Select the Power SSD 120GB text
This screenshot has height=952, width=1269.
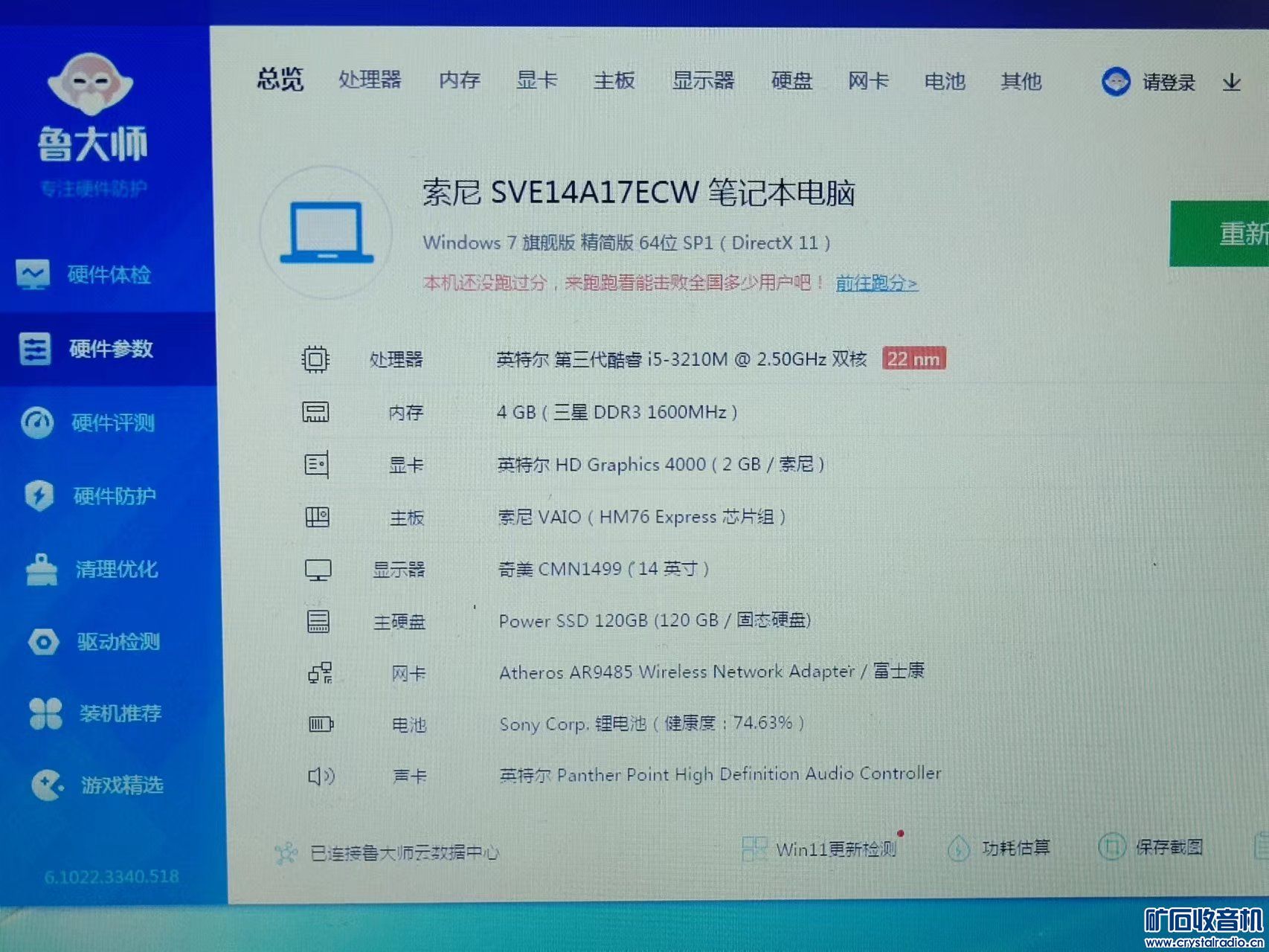pos(655,620)
